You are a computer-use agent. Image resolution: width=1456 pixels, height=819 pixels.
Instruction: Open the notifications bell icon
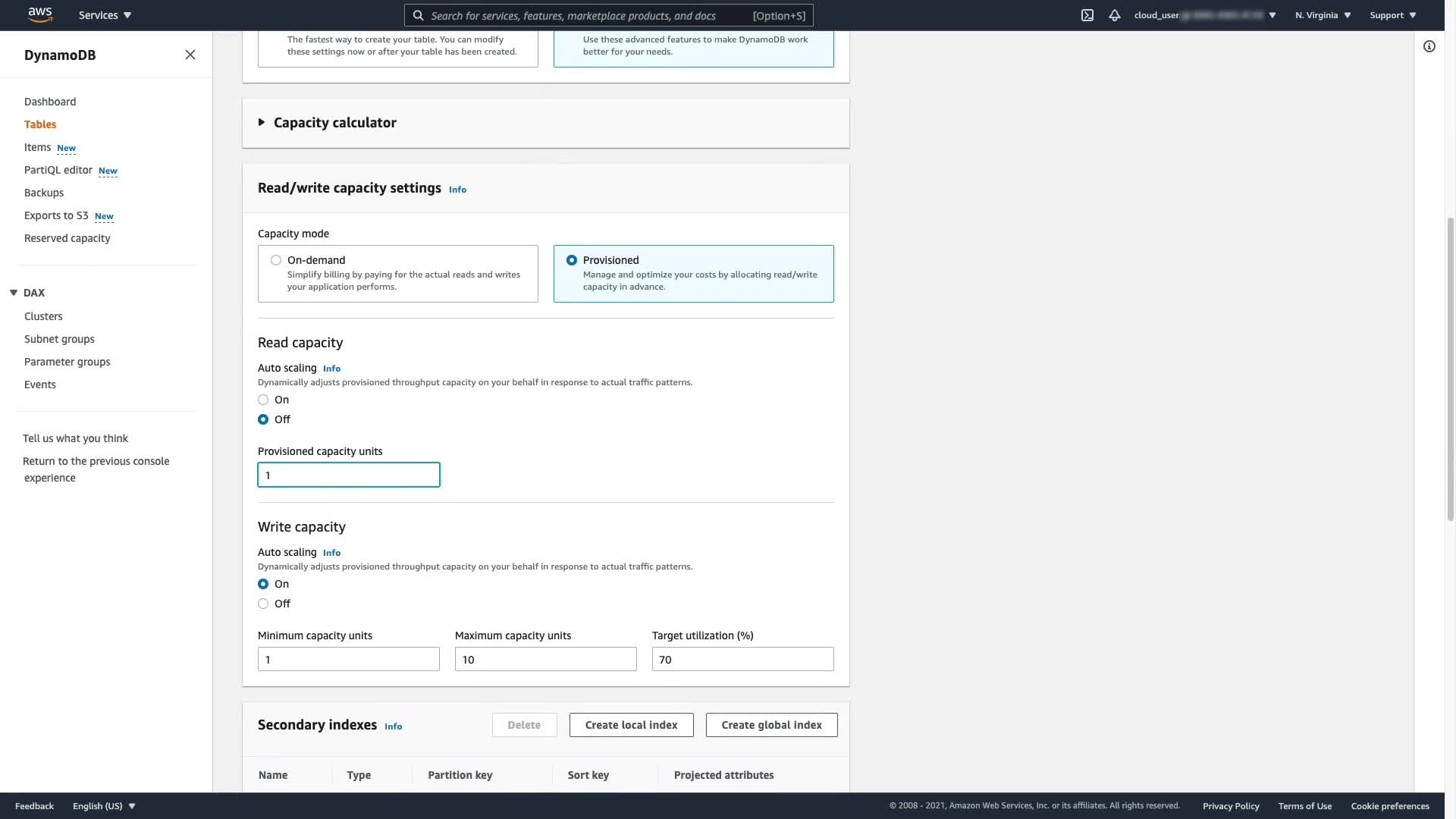click(x=1114, y=15)
